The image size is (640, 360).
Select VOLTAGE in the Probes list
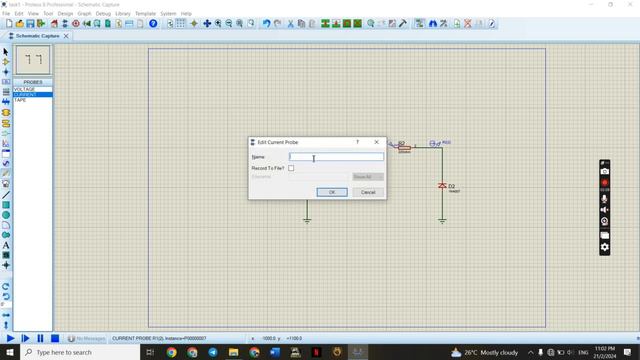[33, 89]
